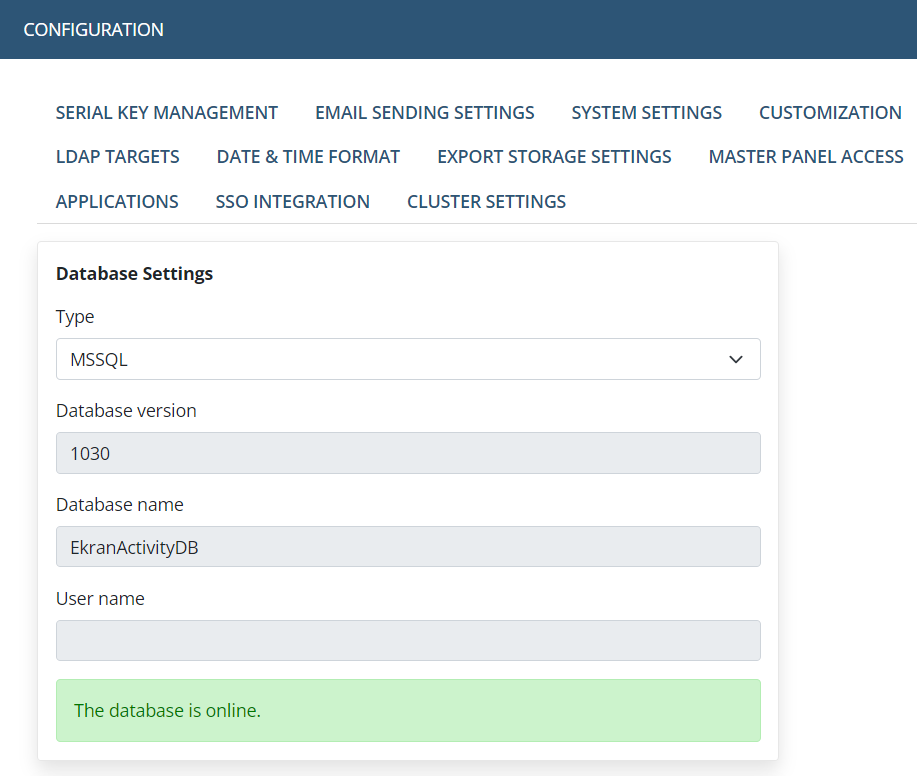Open the Master Panel Access tab

coord(806,157)
